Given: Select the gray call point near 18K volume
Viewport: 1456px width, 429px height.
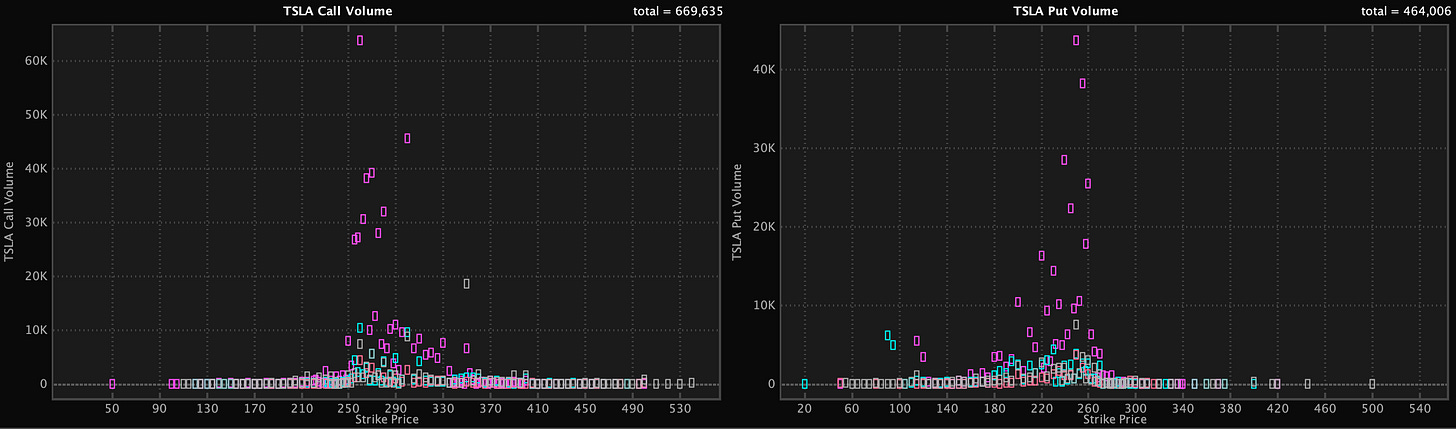Looking at the screenshot, I should coord(466,283).
